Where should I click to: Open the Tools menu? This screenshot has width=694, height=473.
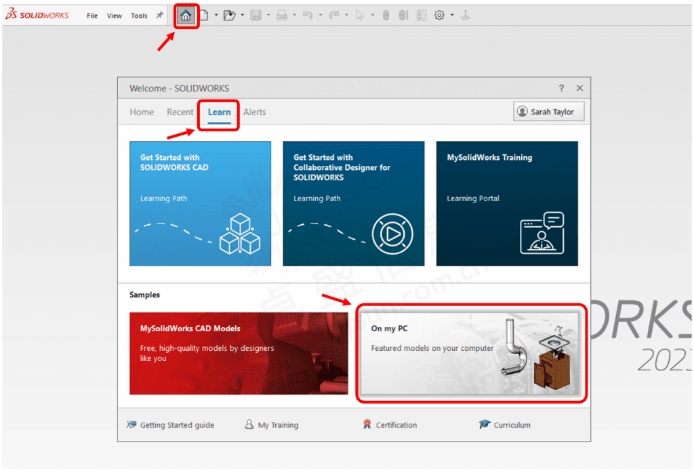pos(139,16)
